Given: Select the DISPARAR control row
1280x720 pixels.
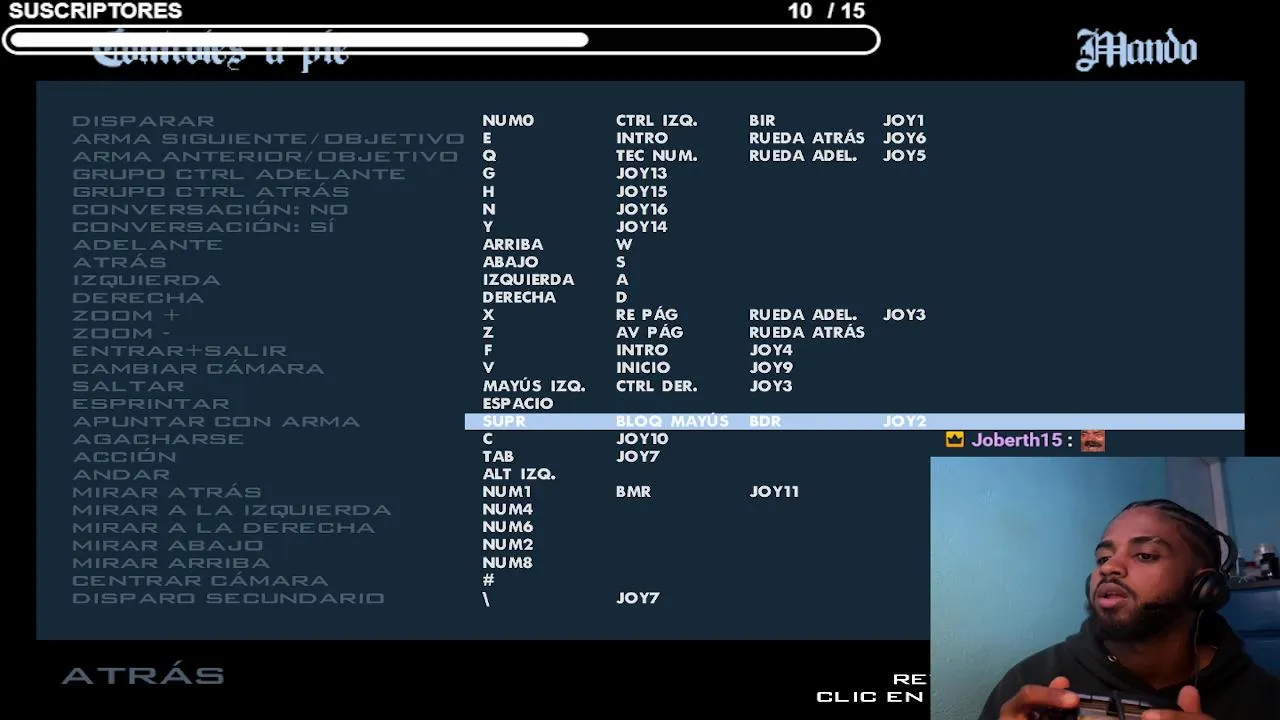Looking at the screenshot, I should tap(144, 121).
